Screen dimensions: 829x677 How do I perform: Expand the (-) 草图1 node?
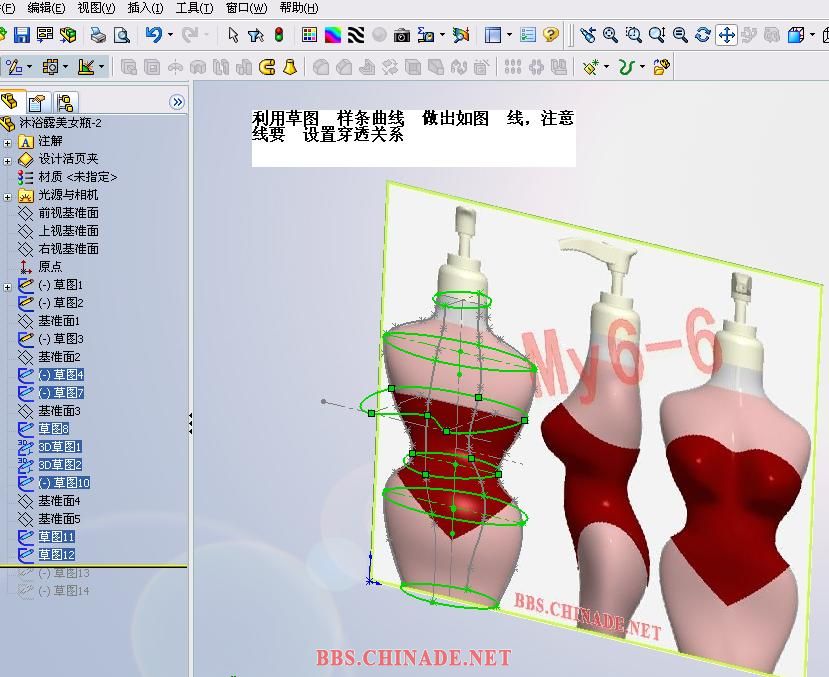7,287
